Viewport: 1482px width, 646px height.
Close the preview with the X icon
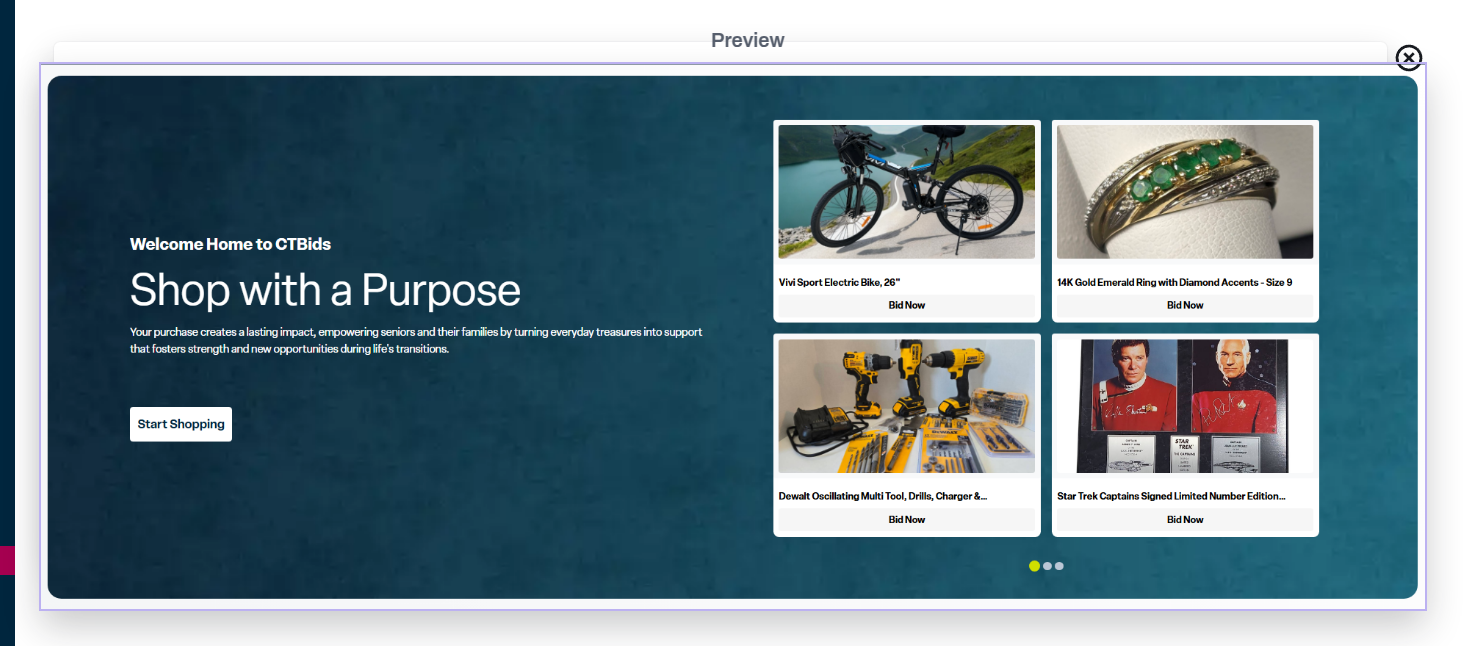click(1408, 58)
